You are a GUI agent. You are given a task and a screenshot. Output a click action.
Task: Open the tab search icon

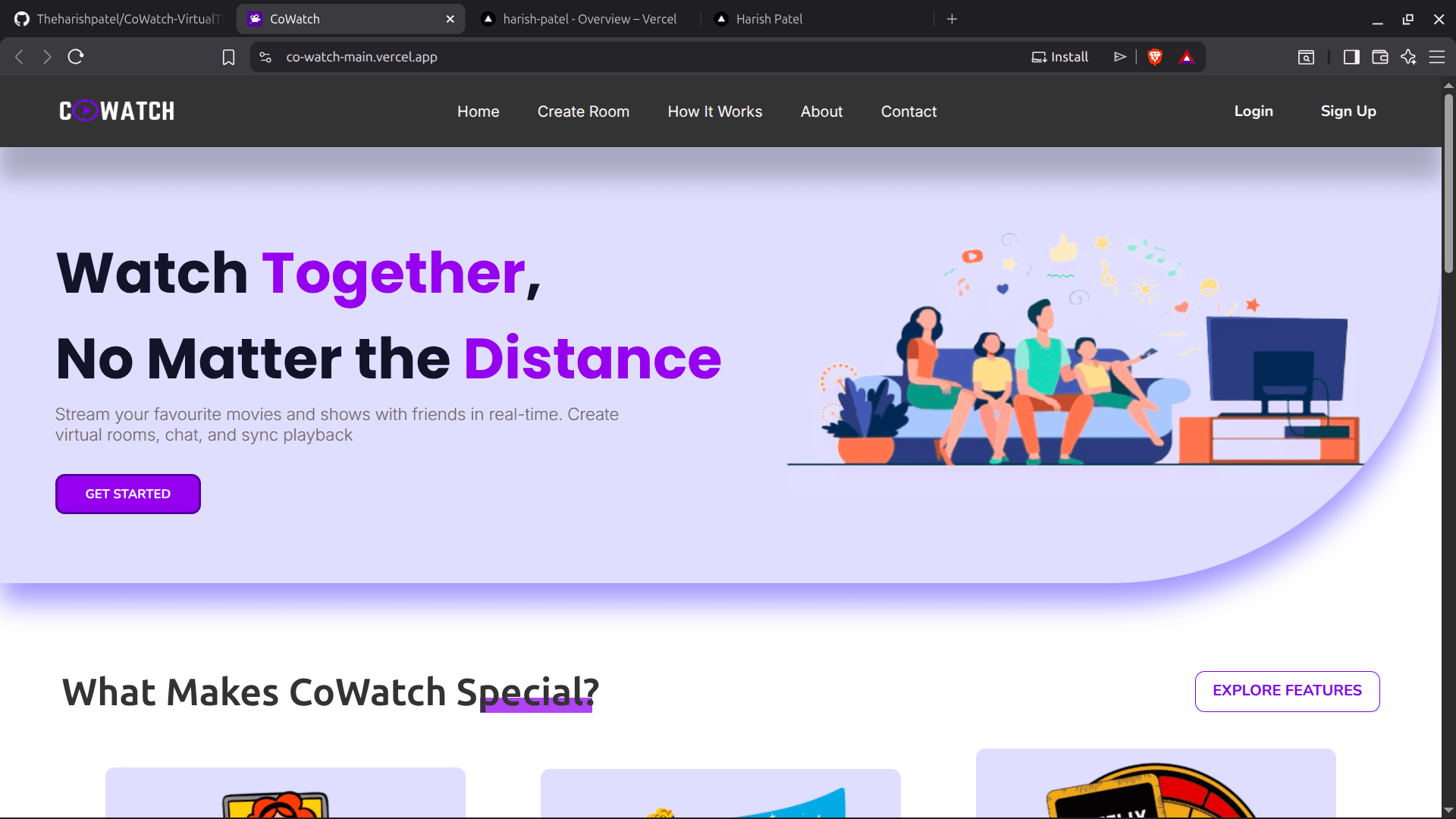coord(1306,57)
